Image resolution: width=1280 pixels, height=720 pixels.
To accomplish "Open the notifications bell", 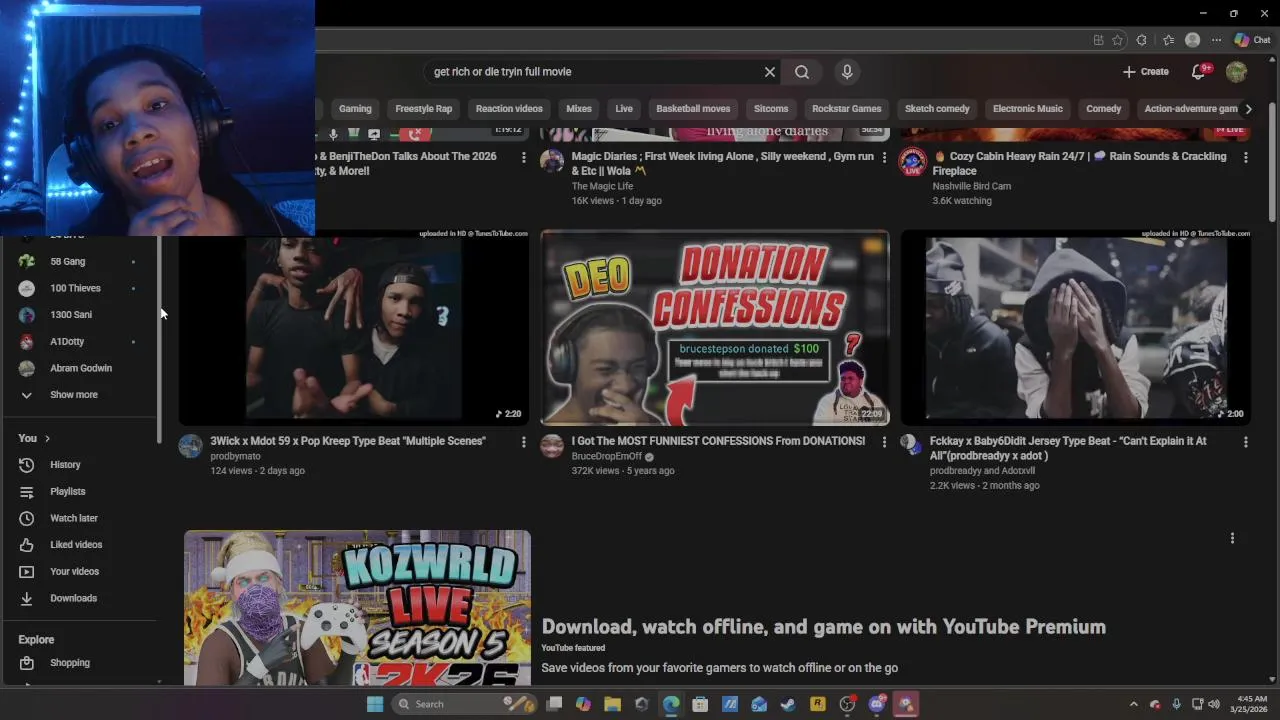I will tap(1198, 72).
